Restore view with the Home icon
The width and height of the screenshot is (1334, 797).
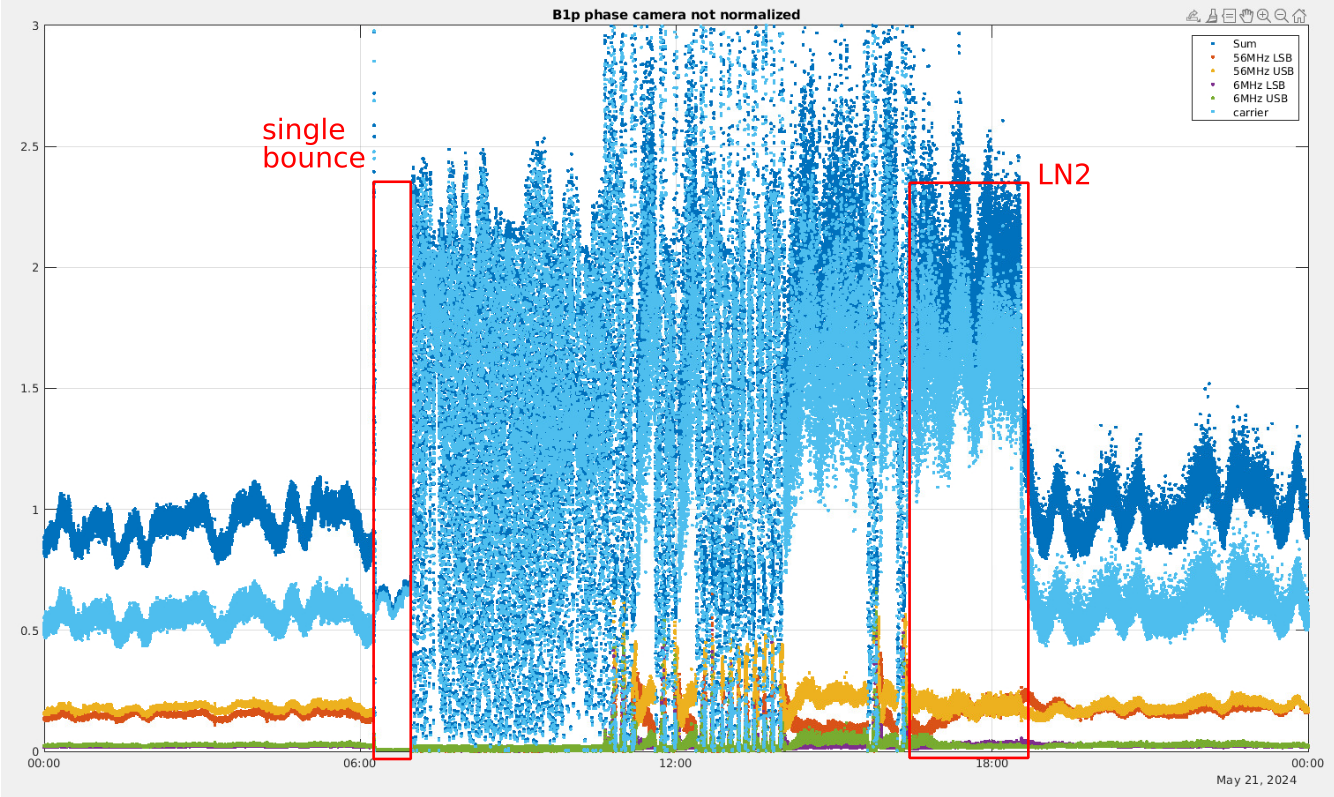tap(1299, 15)
